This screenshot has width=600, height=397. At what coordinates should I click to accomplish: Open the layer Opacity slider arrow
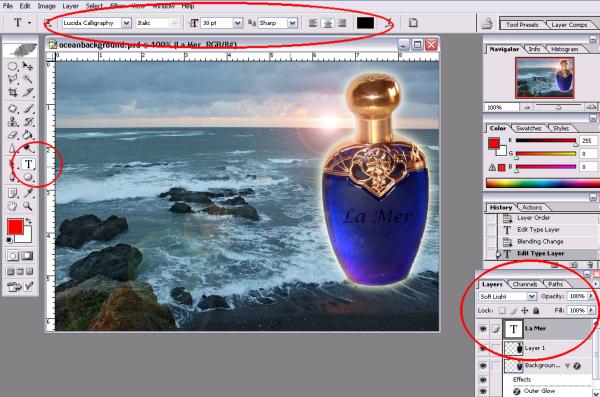pos(591,296)
